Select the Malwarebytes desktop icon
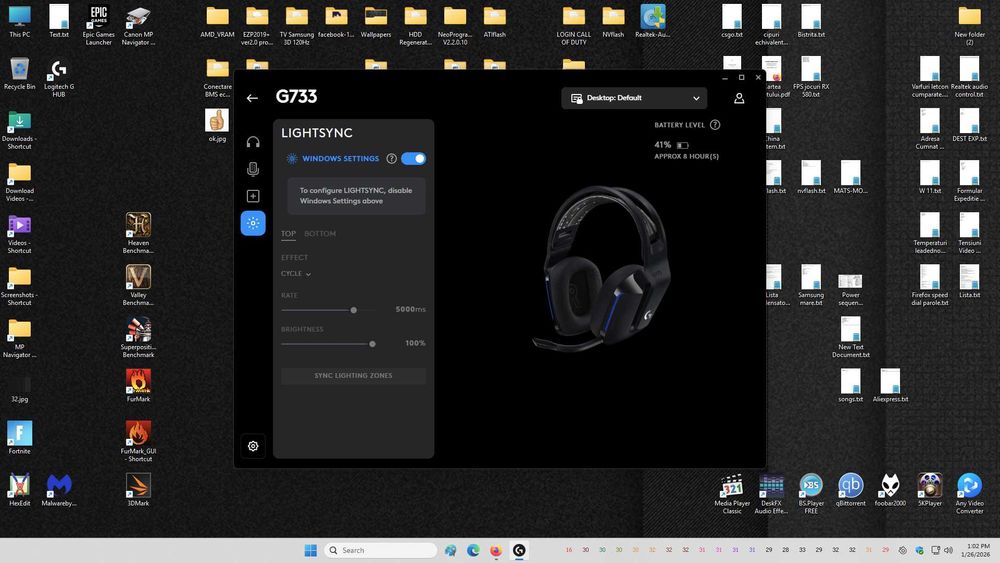The width and height of the screenshot is (1000, 563). [x=59, y=490]
